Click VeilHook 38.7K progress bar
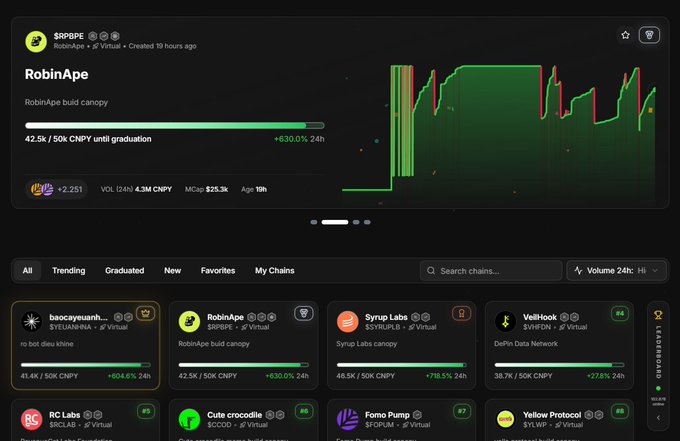 coord(559,365)
